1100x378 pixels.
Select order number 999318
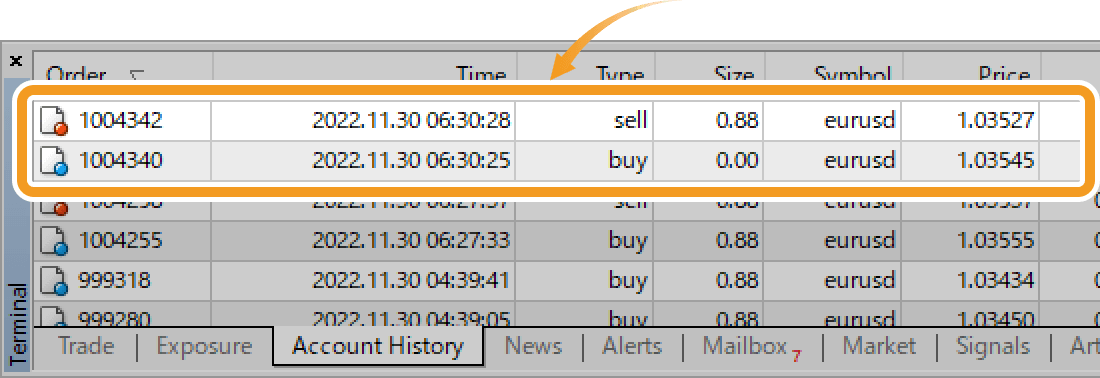(114, 281)
